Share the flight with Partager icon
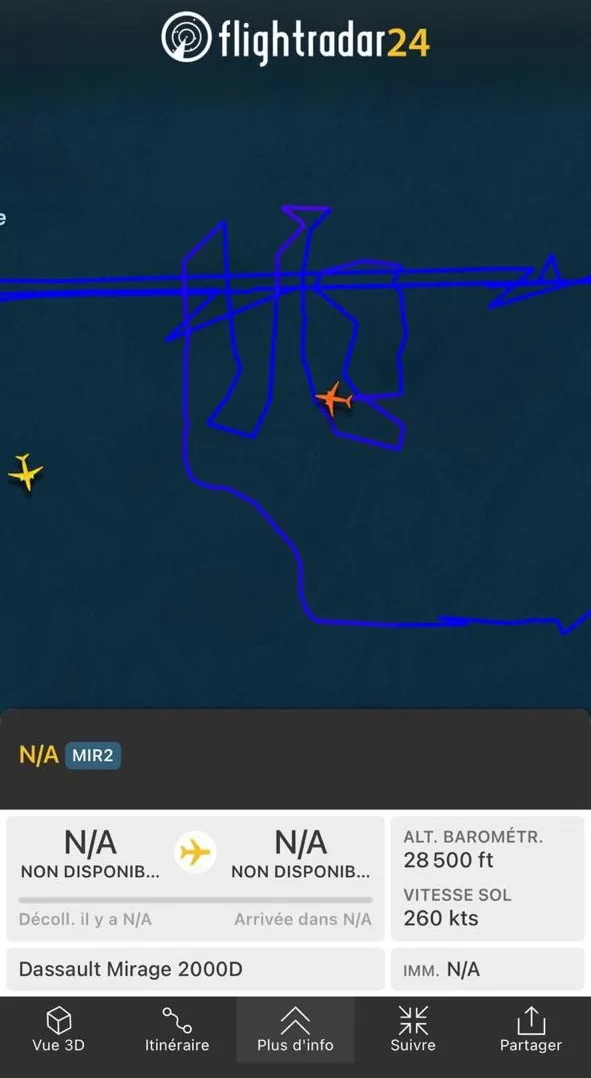This screenshot has width=591, height=1078. click(x=531, y=1020)
